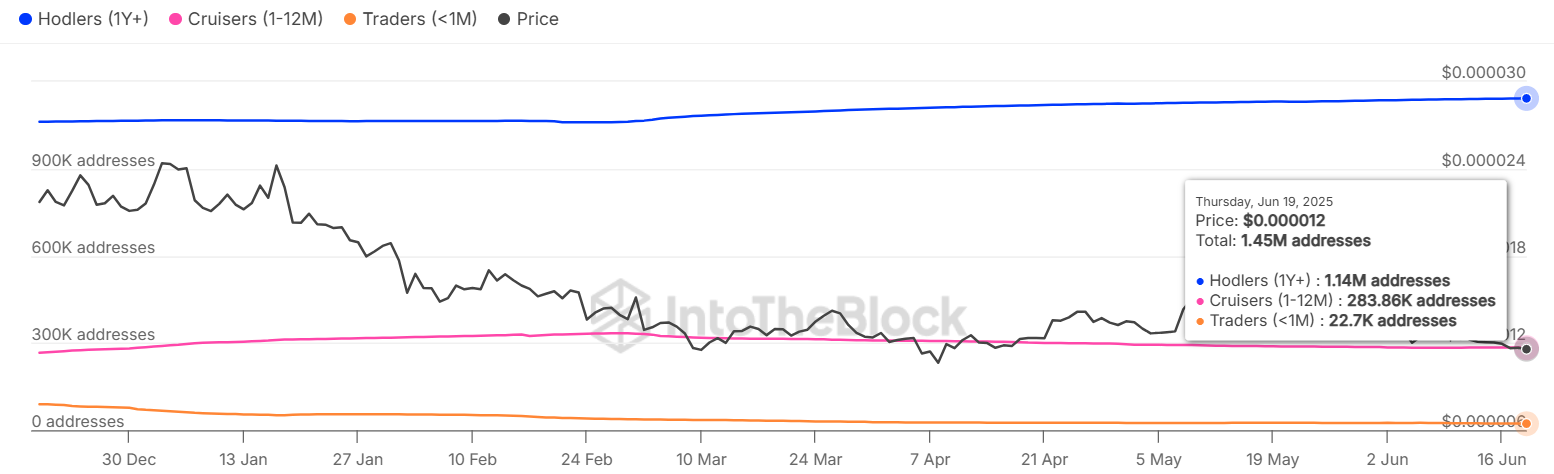
Task: Click the tooltip Total 1.45M addresses line
Action: [x=1283, y=241]
